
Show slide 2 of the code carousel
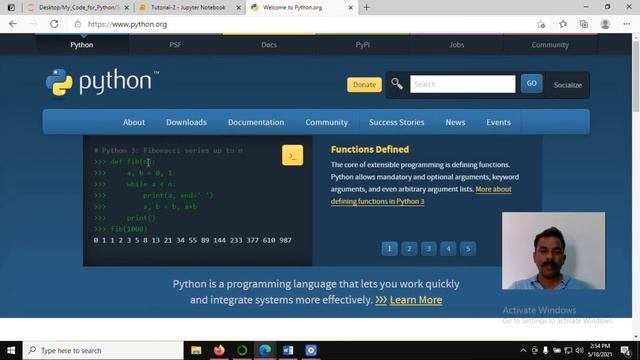pos(409,249)
